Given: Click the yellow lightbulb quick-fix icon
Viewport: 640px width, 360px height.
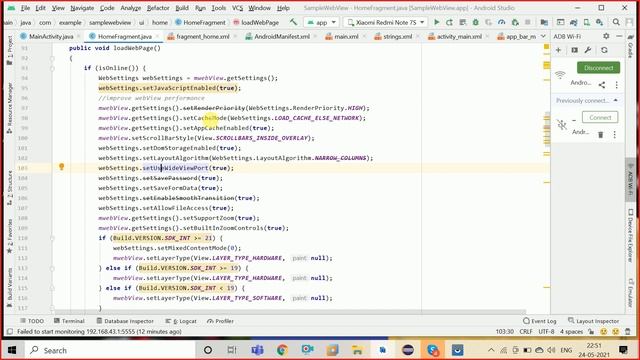Looking at the screenshot, I should point(62,167).
